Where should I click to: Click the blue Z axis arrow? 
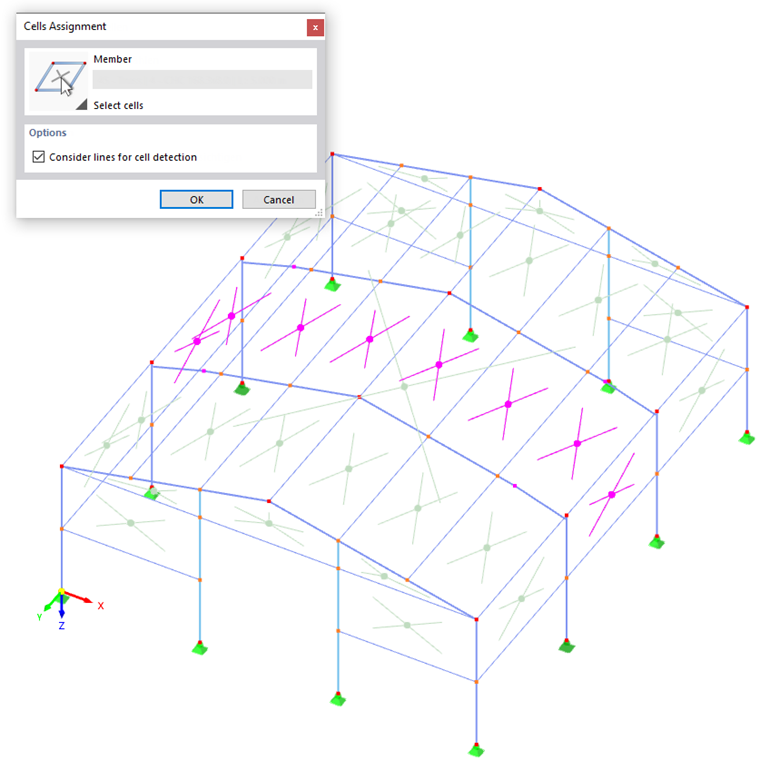click(x=61, y=606)
